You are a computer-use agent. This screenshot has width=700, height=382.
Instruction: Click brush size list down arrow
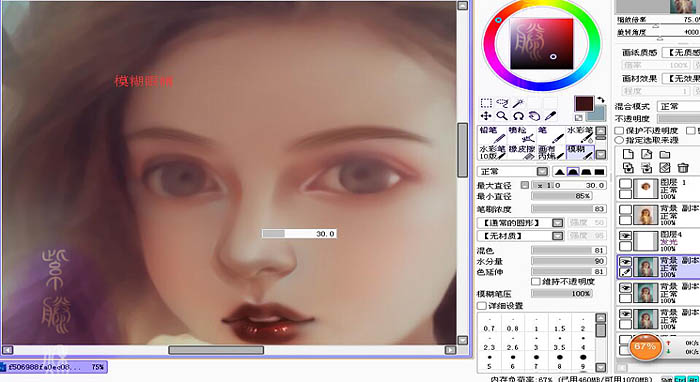point(601,367)
